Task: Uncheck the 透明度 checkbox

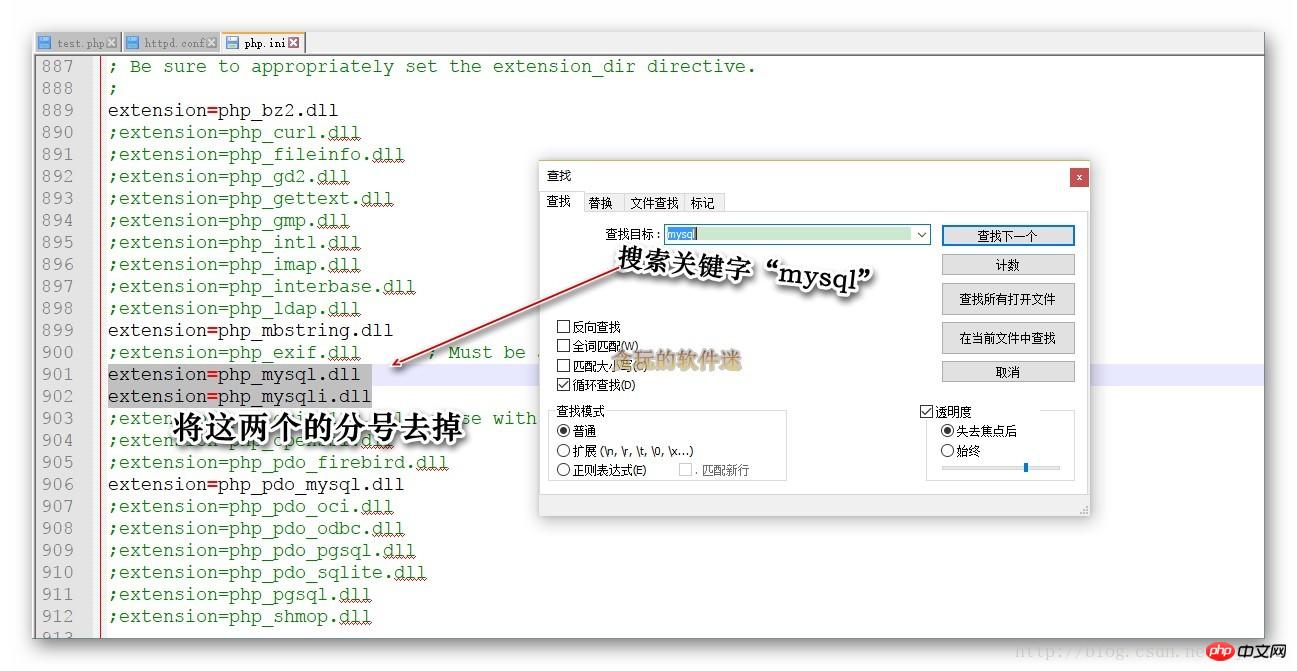Action: [927, 412]
